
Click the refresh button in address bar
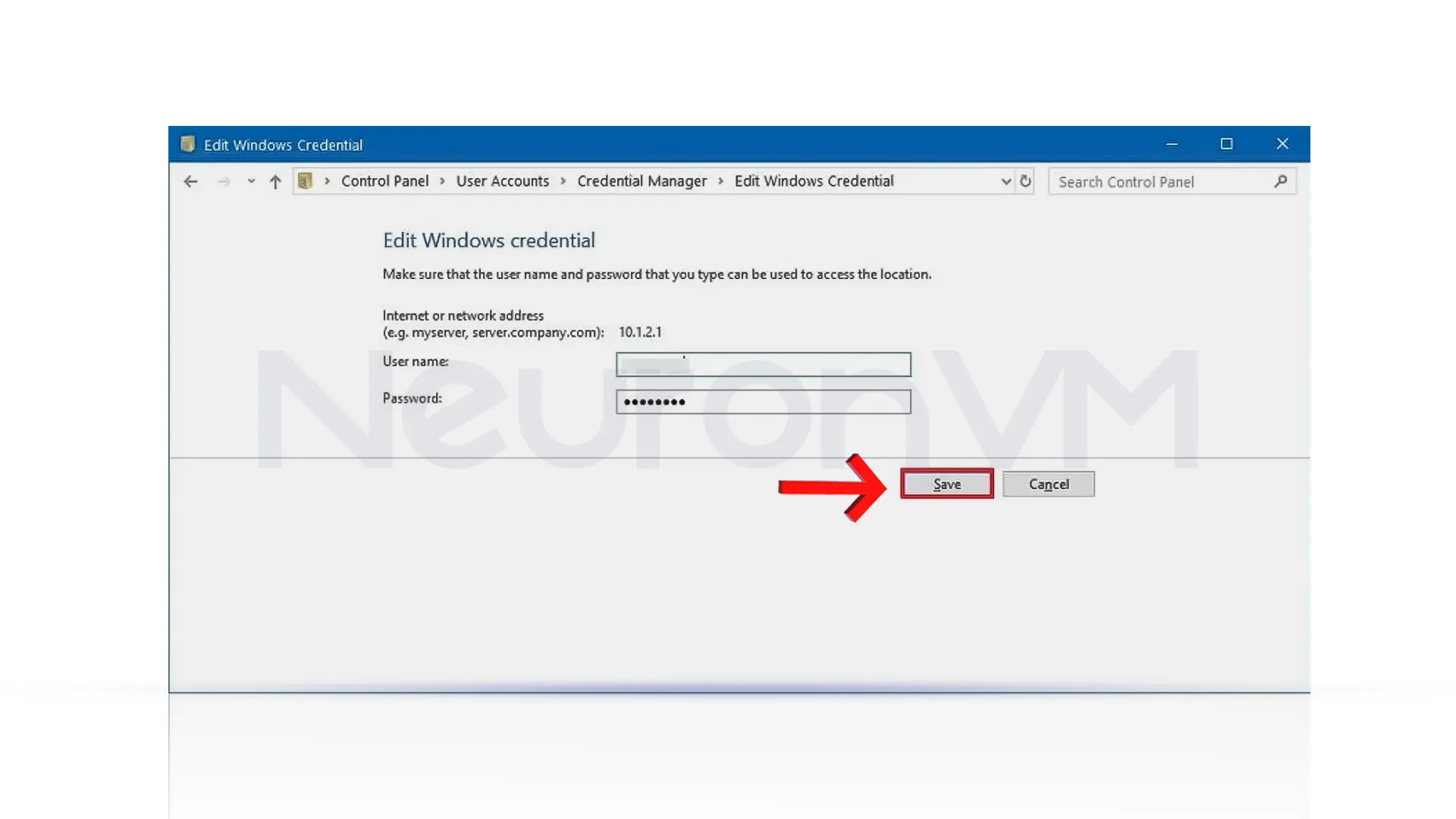(x=1025, y=181)
